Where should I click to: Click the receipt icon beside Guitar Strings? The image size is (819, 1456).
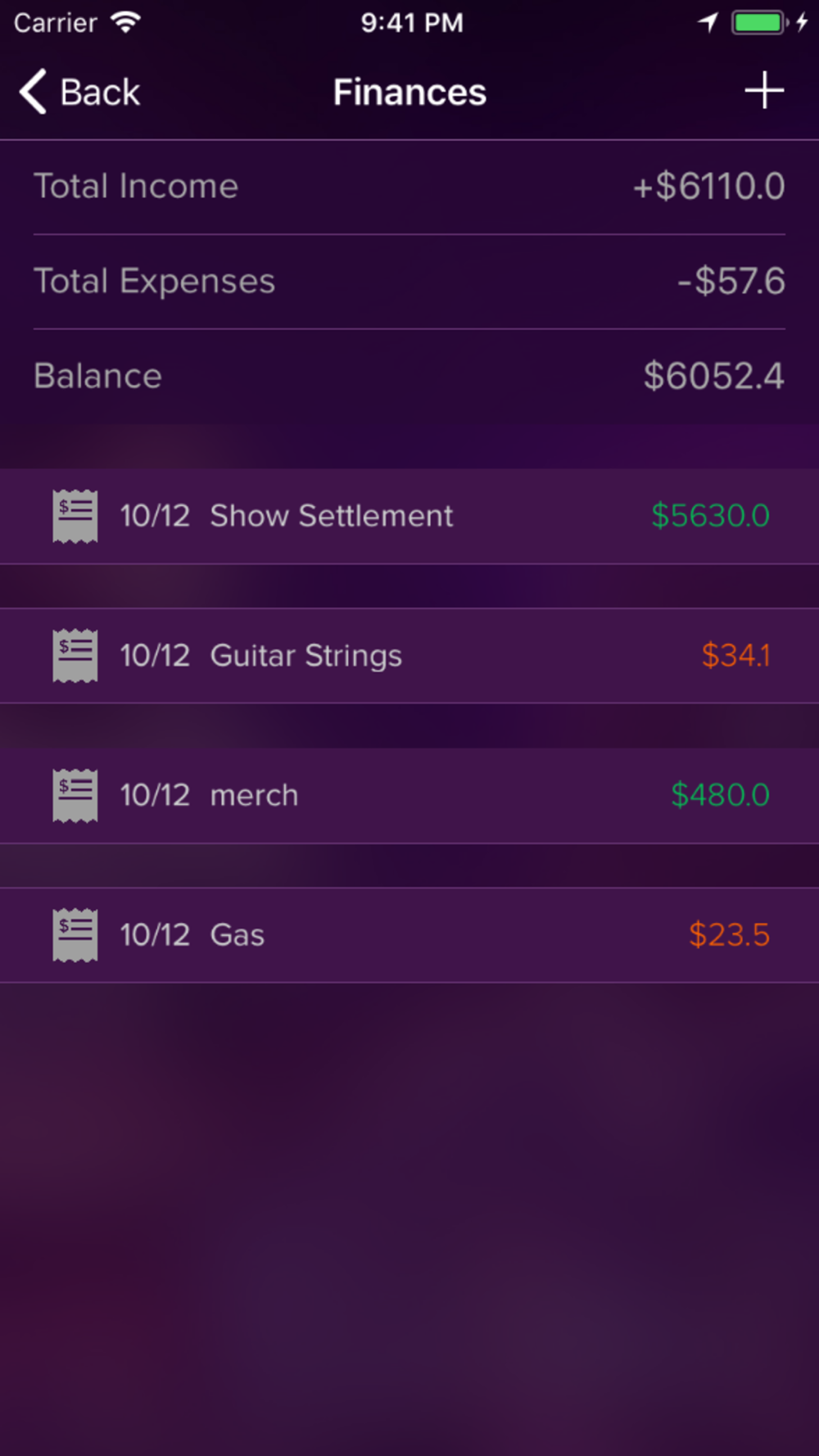[x=75, y=655]
